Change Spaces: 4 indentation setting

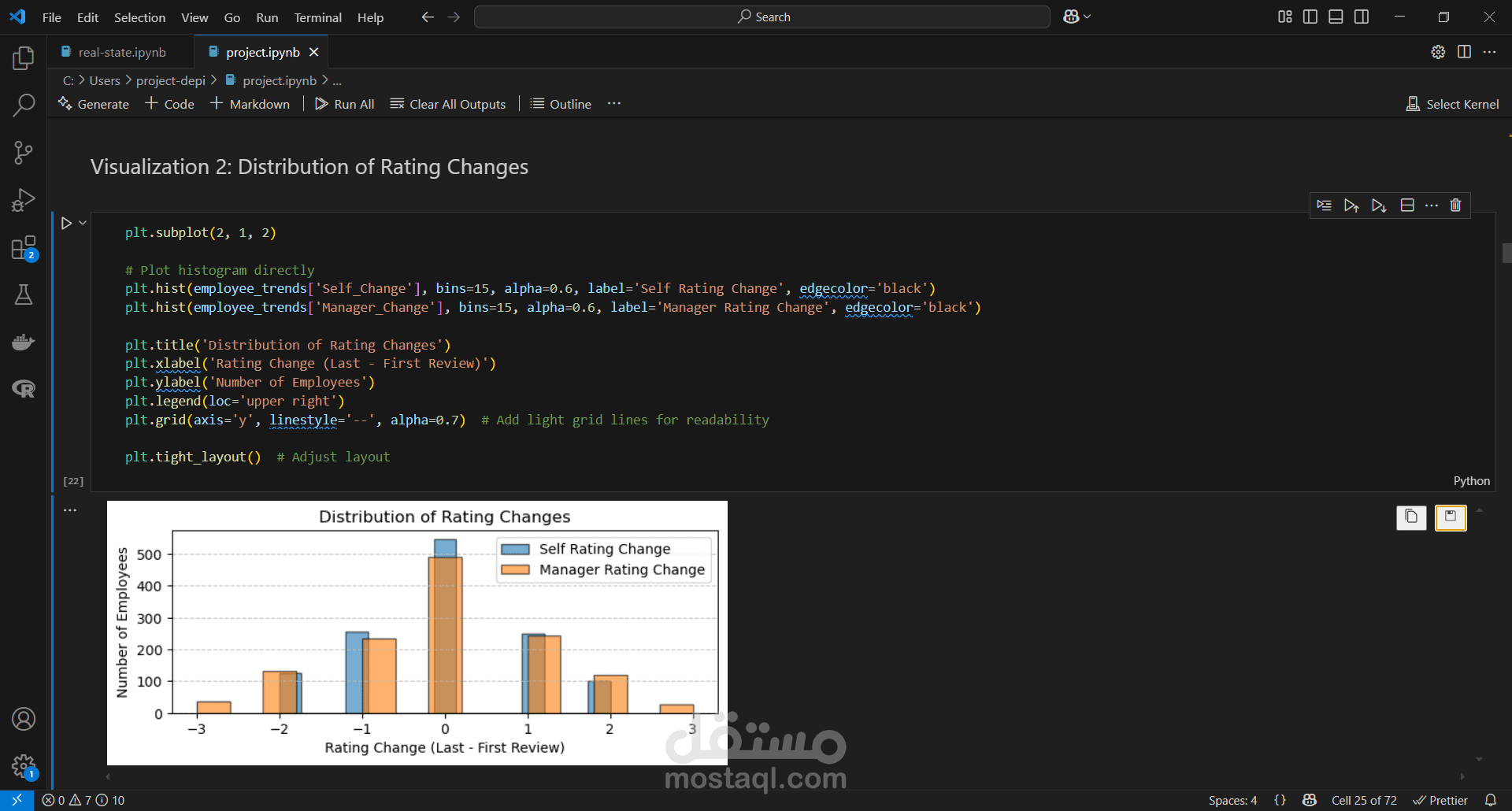[x=1232, y=800]
